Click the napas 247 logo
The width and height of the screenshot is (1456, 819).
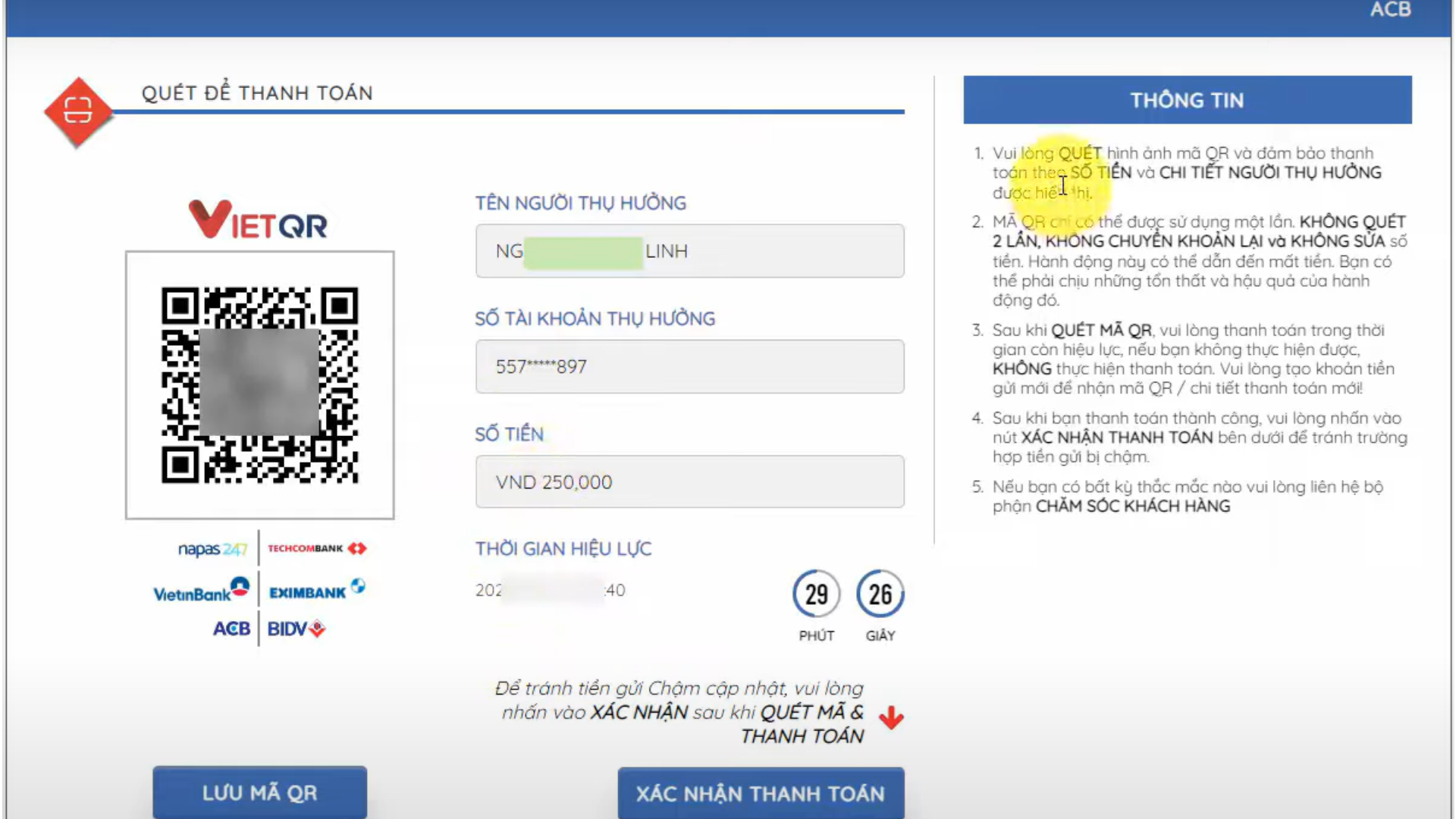pos(213,548)
